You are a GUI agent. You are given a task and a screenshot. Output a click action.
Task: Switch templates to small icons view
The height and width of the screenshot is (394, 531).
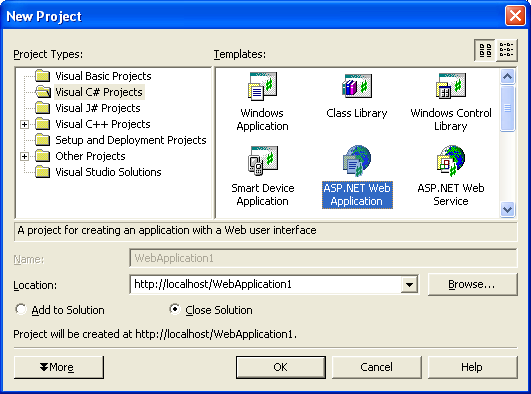click(507, 50)
